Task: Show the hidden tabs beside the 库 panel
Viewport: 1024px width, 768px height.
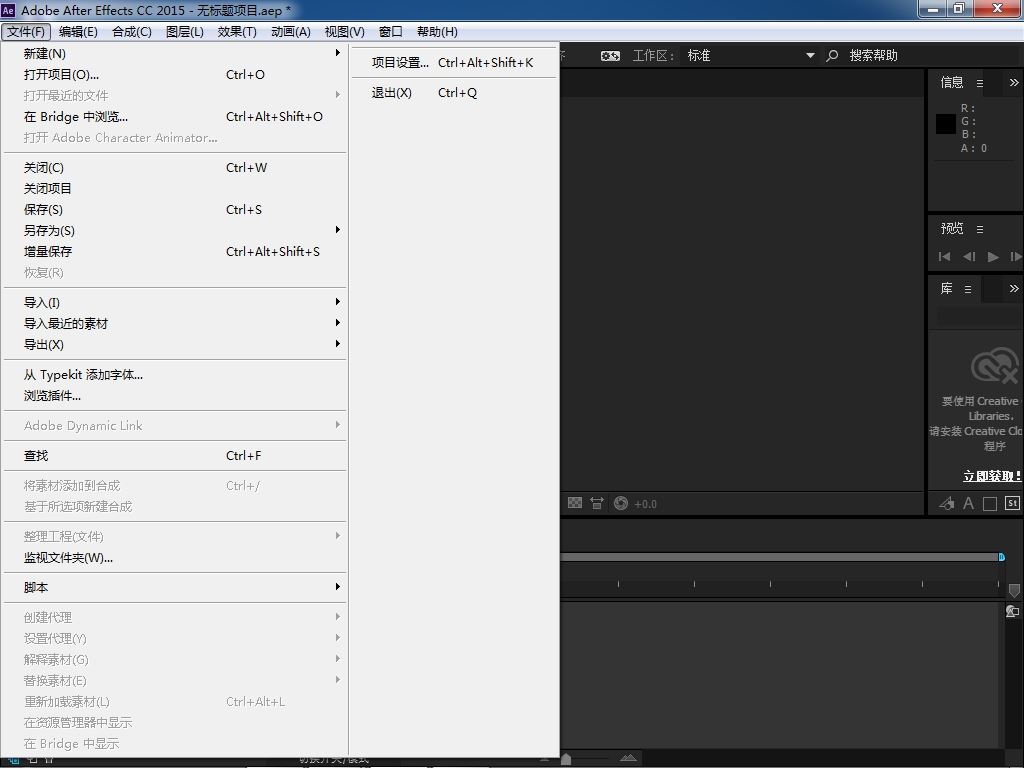Action: (1014, 289)
